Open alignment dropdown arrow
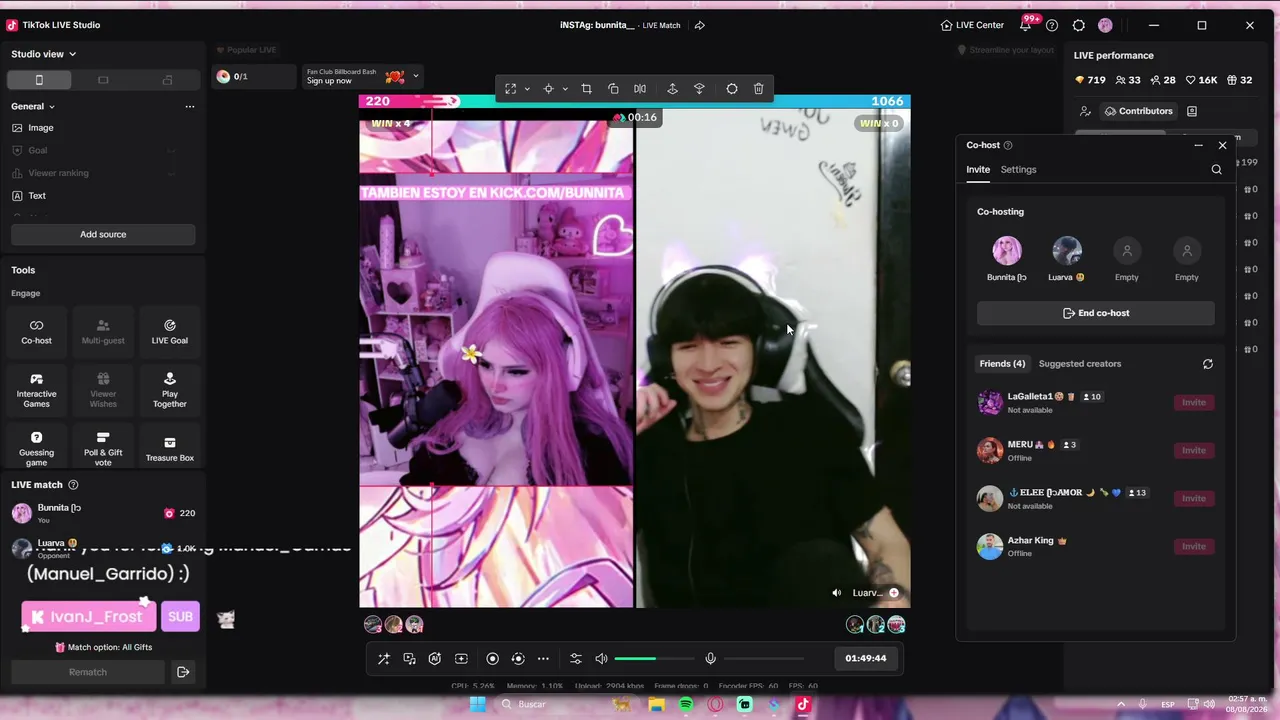The image size is (1280, 720). 565,89
